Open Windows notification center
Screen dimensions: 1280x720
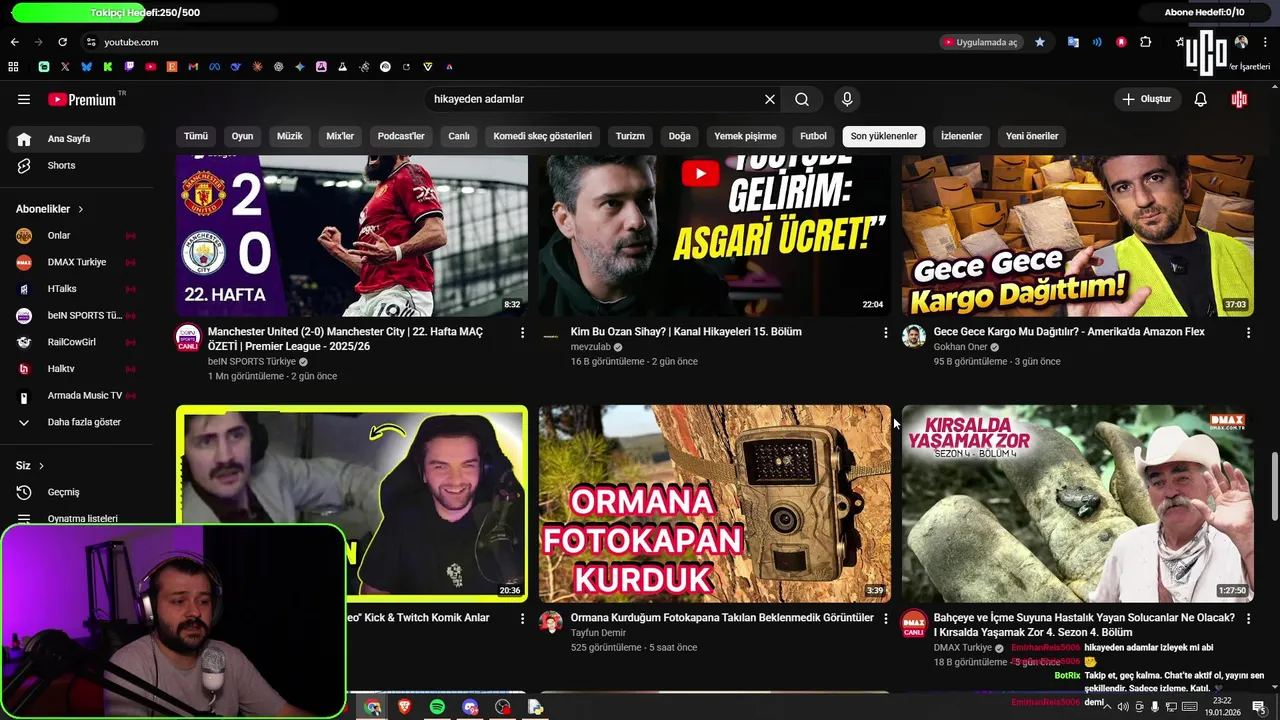click(1258, 707)
